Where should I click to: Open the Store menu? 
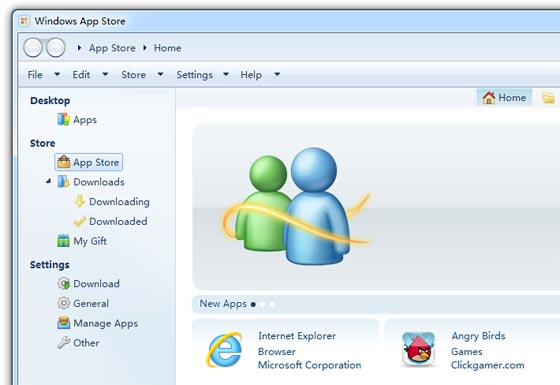[x=134, y=75]
